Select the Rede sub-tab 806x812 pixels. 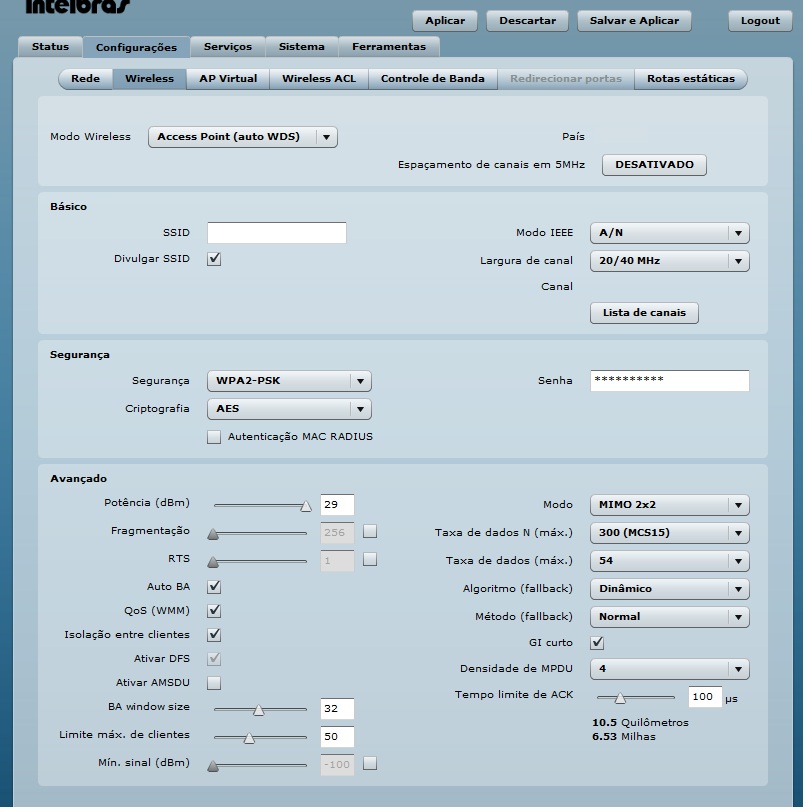(85, 79)
